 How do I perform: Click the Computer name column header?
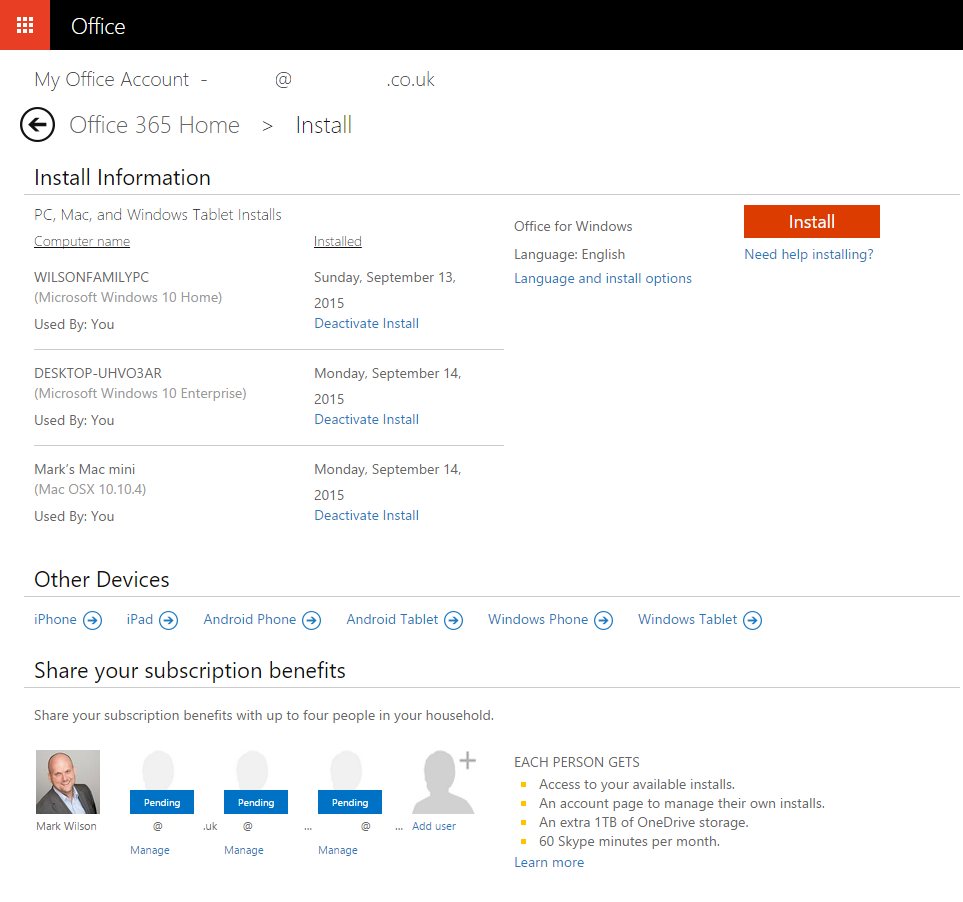point(82,241)
